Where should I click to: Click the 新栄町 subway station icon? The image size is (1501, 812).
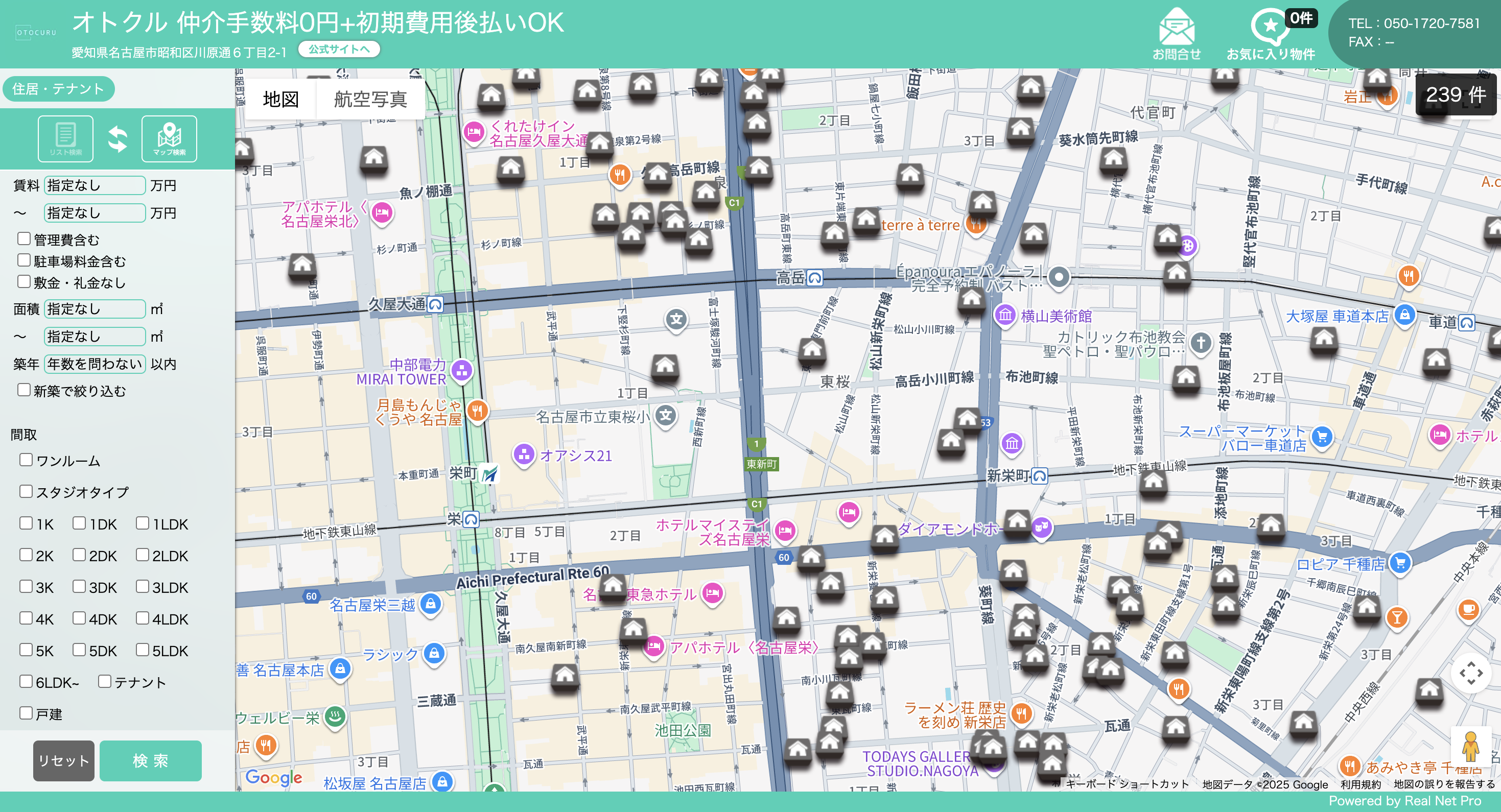(1040, 476)
